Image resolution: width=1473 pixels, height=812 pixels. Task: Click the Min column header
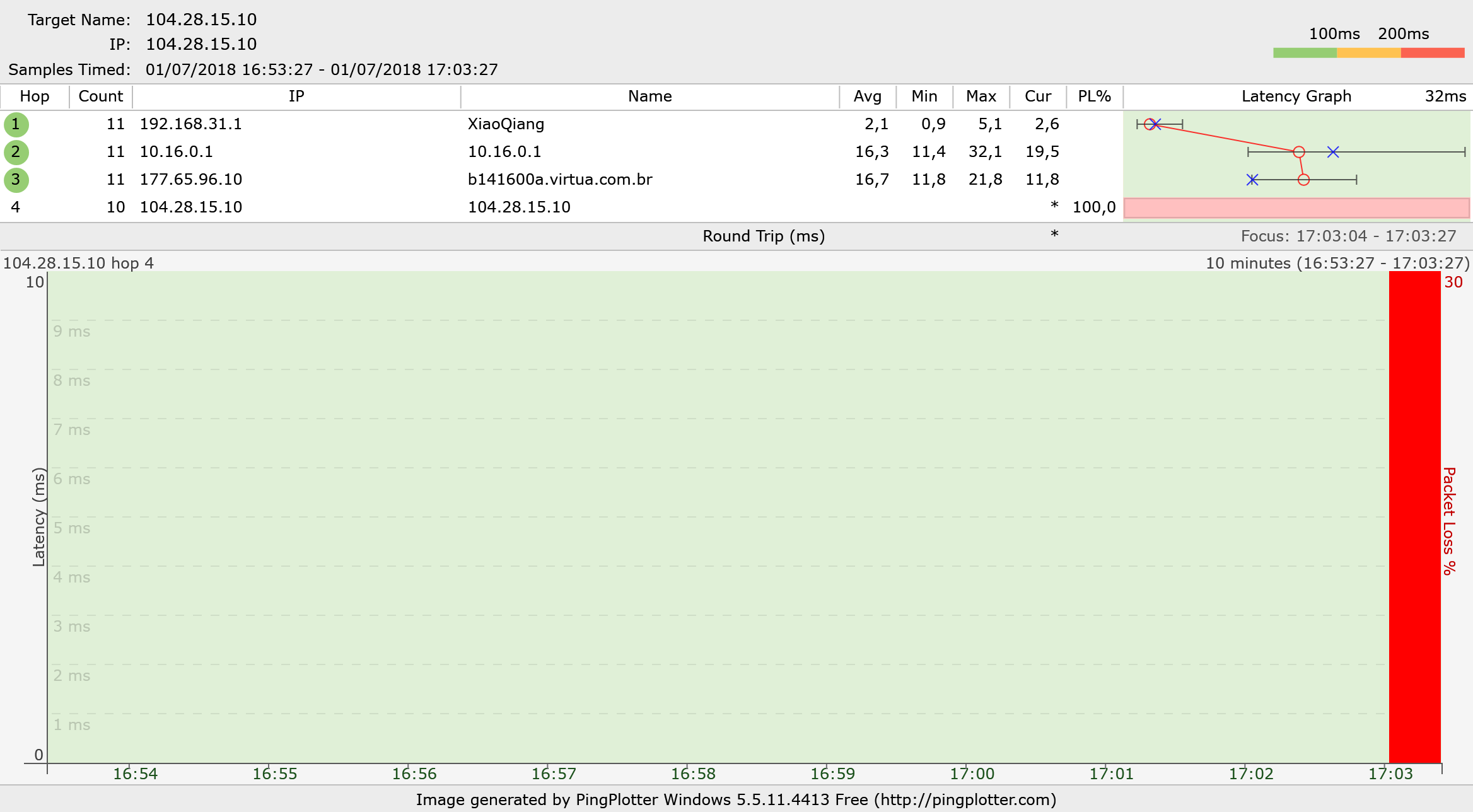[x=924, y=96]
